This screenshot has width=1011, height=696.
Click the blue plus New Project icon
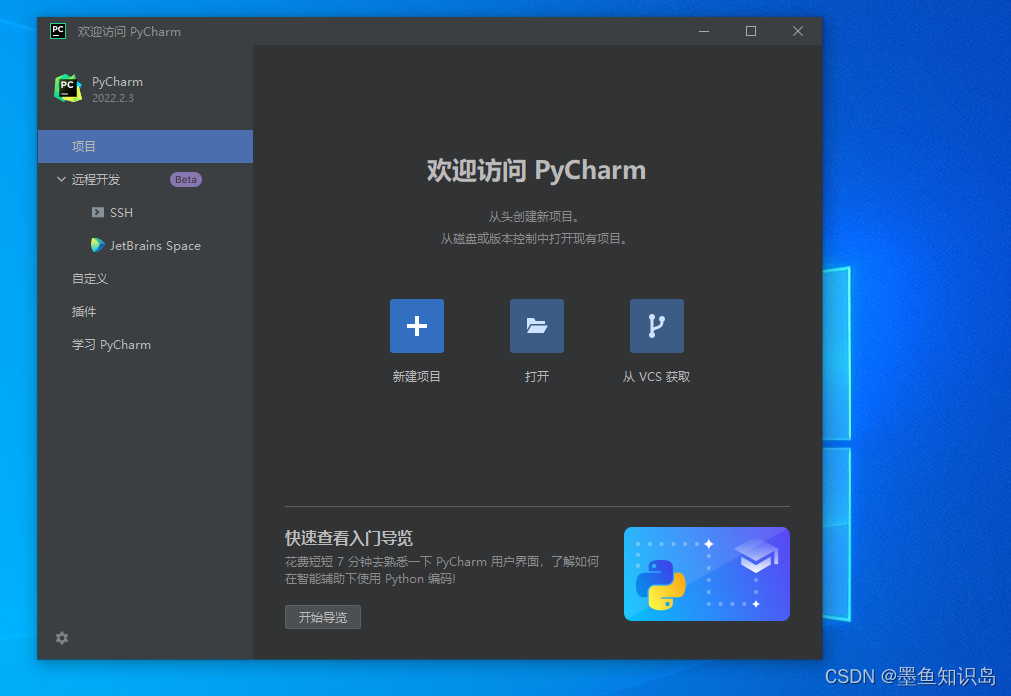417,326
